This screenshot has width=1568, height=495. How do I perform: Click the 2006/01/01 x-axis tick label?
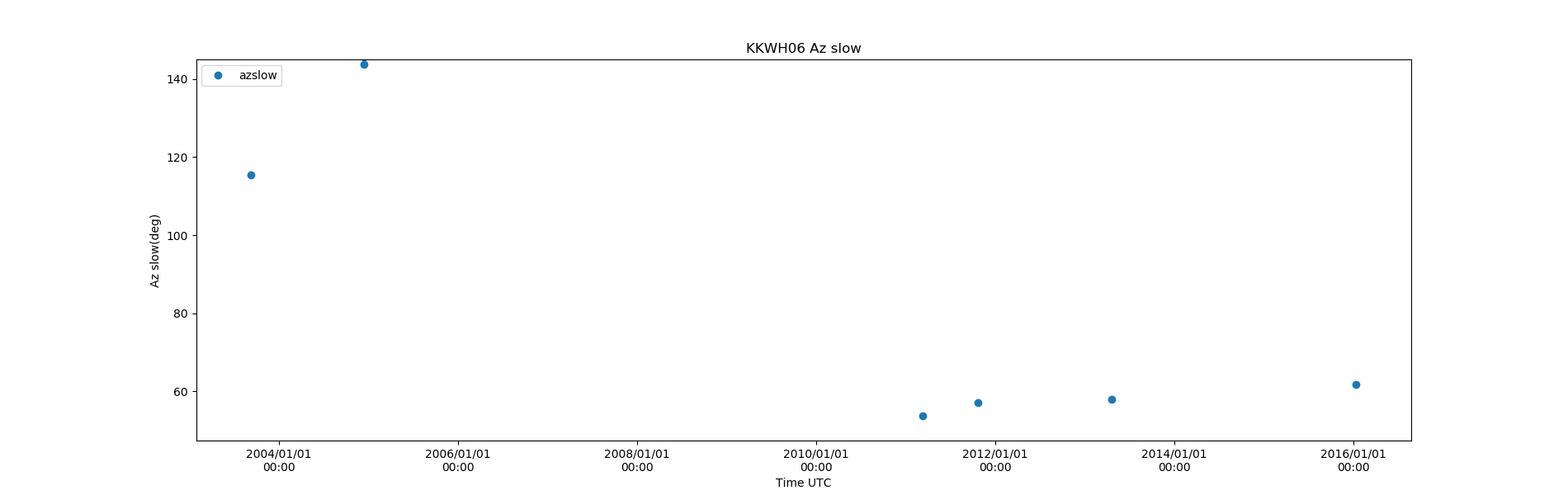click(458, 460)
